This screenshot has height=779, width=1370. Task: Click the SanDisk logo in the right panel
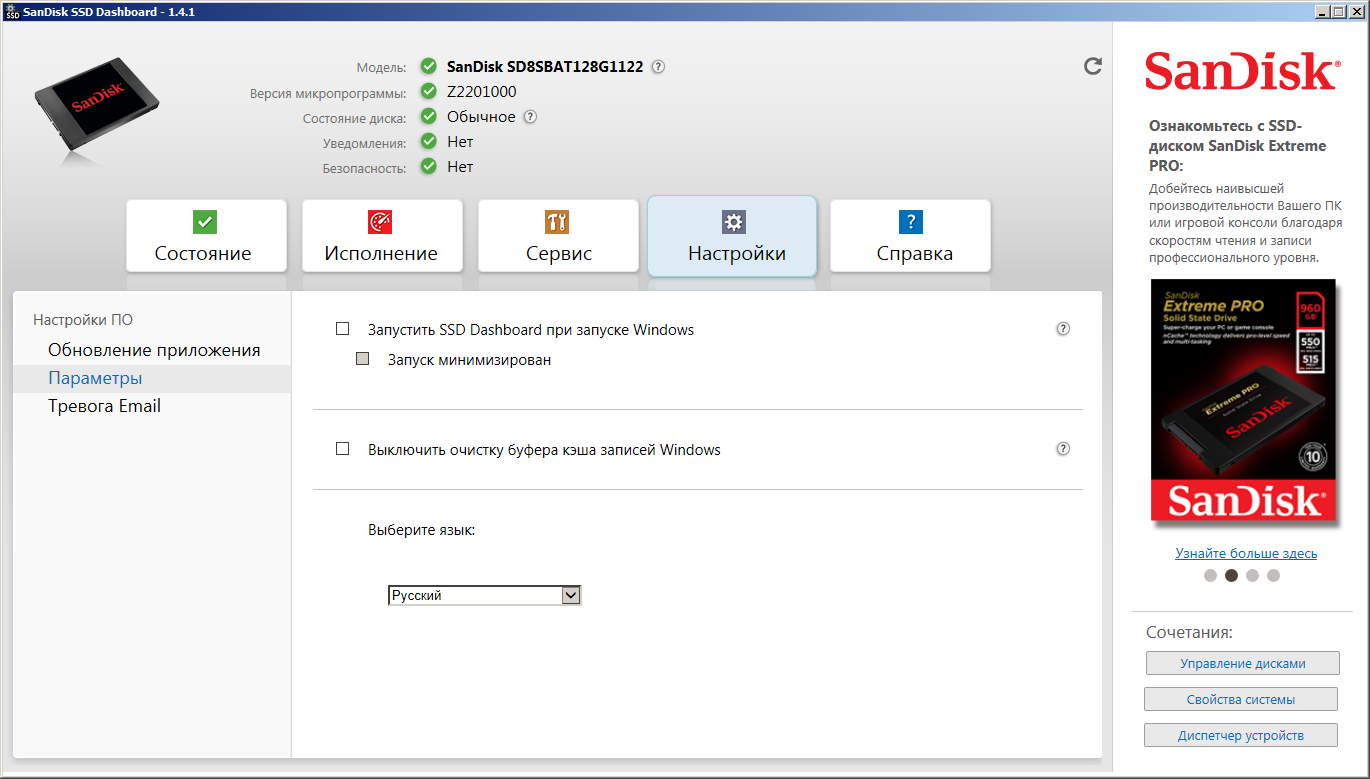tap(1241, 72)
